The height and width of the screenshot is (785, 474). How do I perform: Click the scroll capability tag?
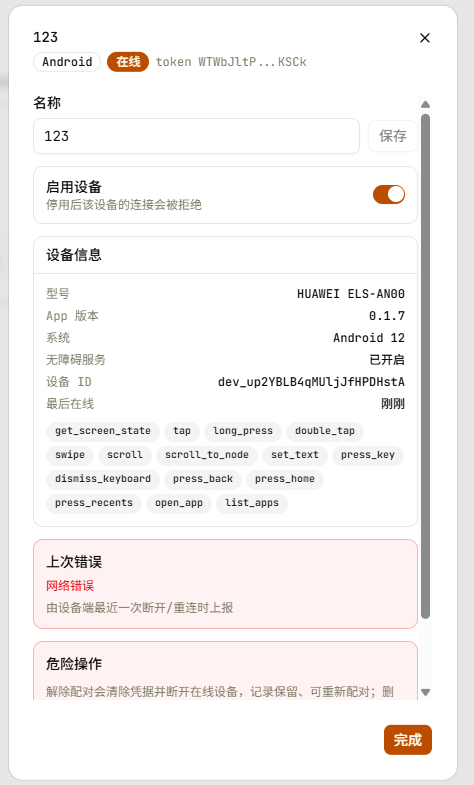point(125,455)
